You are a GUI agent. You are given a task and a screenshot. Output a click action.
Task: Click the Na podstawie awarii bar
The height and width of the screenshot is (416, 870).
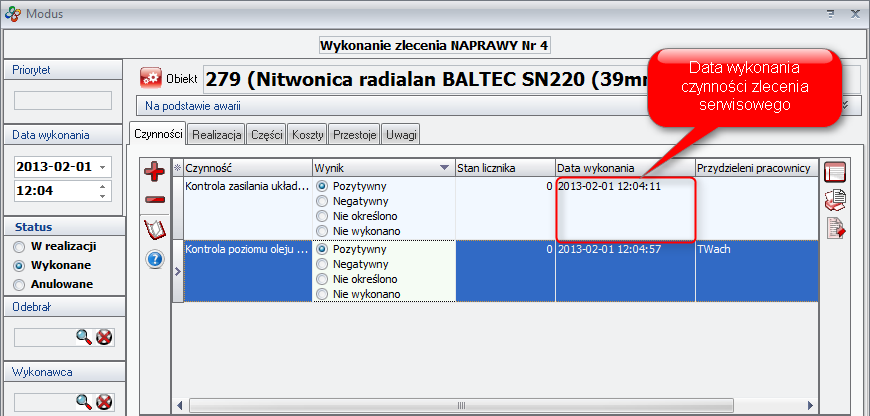[498, 105]
